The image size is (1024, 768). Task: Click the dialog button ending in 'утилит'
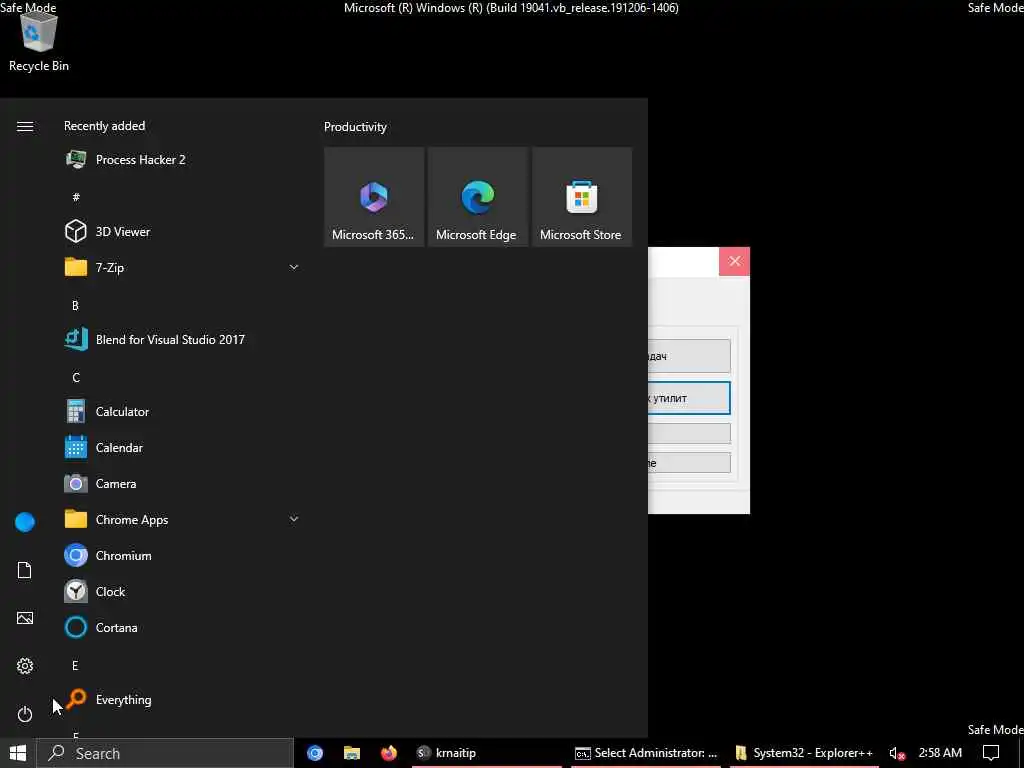[x=689, y=398]
